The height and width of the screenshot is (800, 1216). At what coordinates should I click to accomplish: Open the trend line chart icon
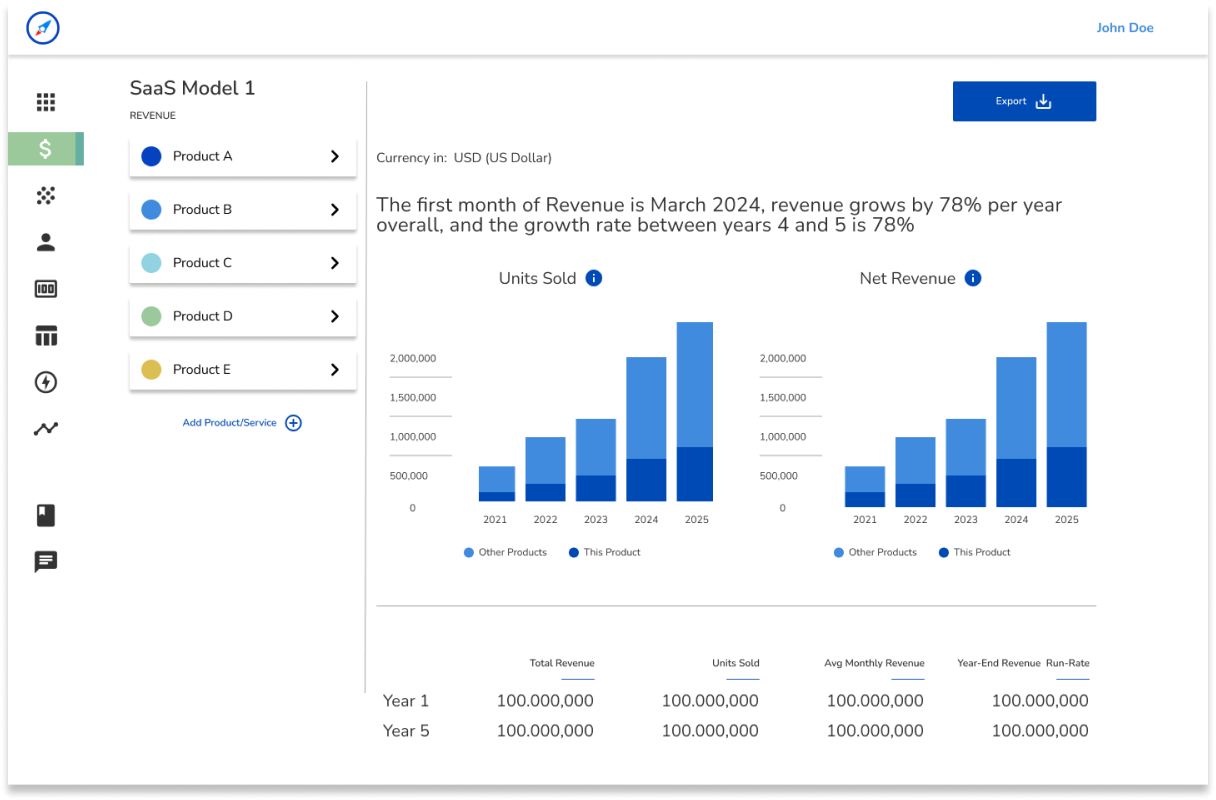(x=46, y=429)
